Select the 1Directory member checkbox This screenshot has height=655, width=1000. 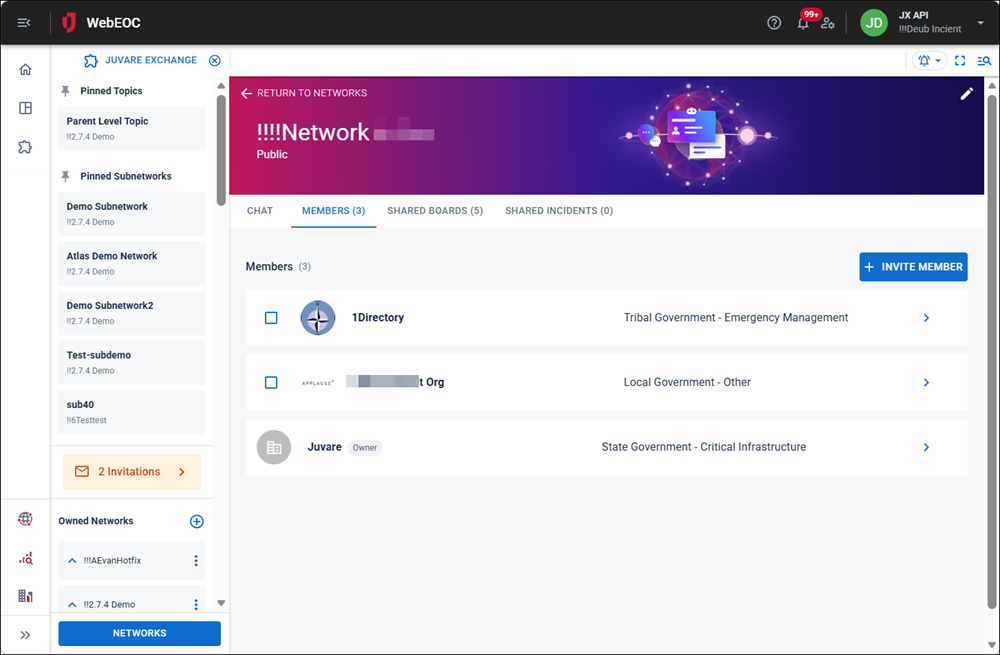click(271, 318)
